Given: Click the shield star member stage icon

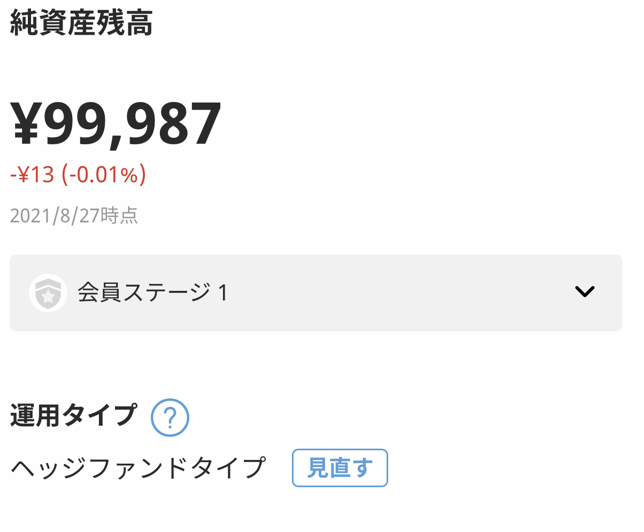Looking at the screenshot, I should coord(48,293).
